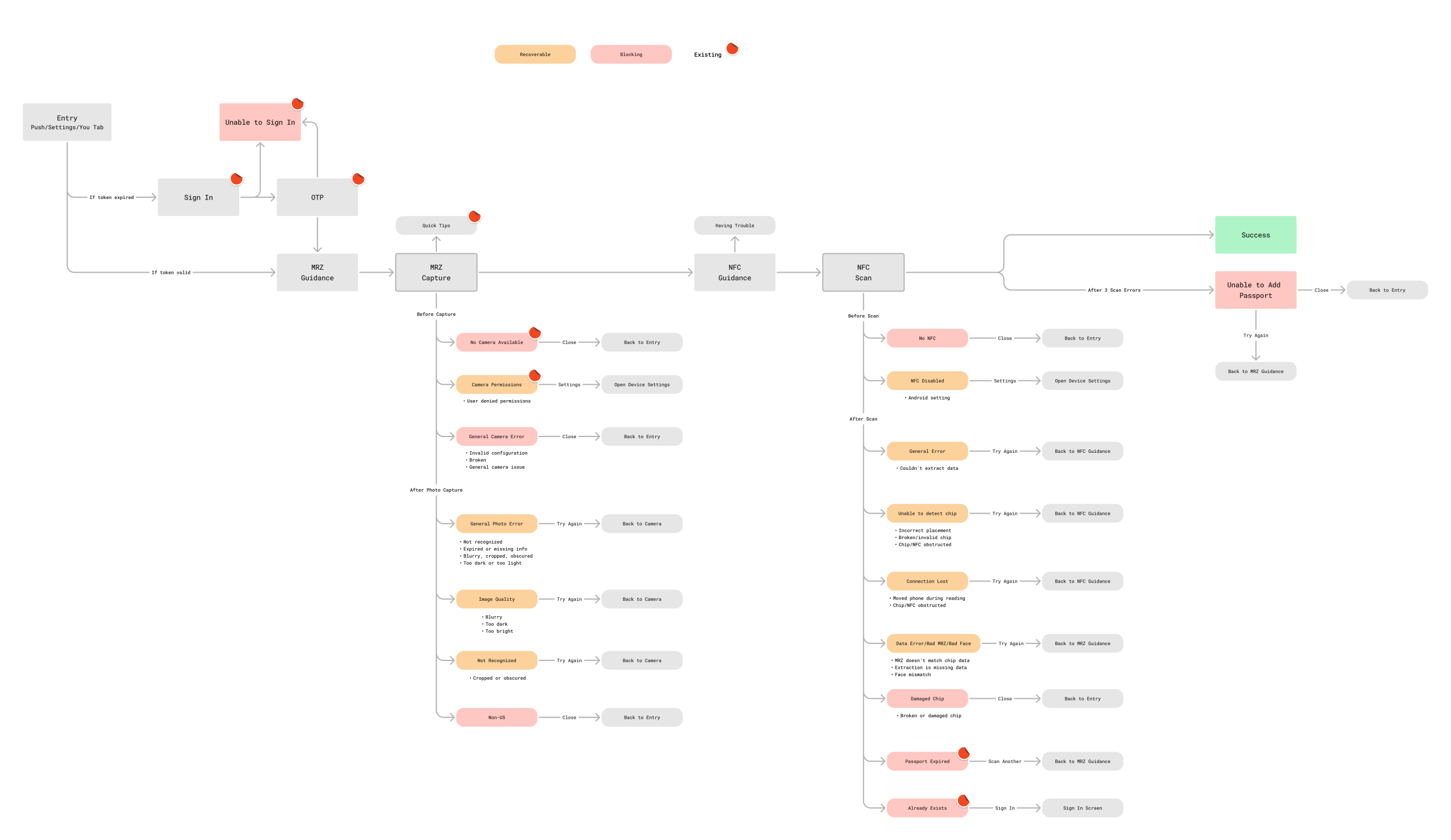Click the Sign In node
The height and width of the screenshot is (840, 1451).
pos(198,197)
